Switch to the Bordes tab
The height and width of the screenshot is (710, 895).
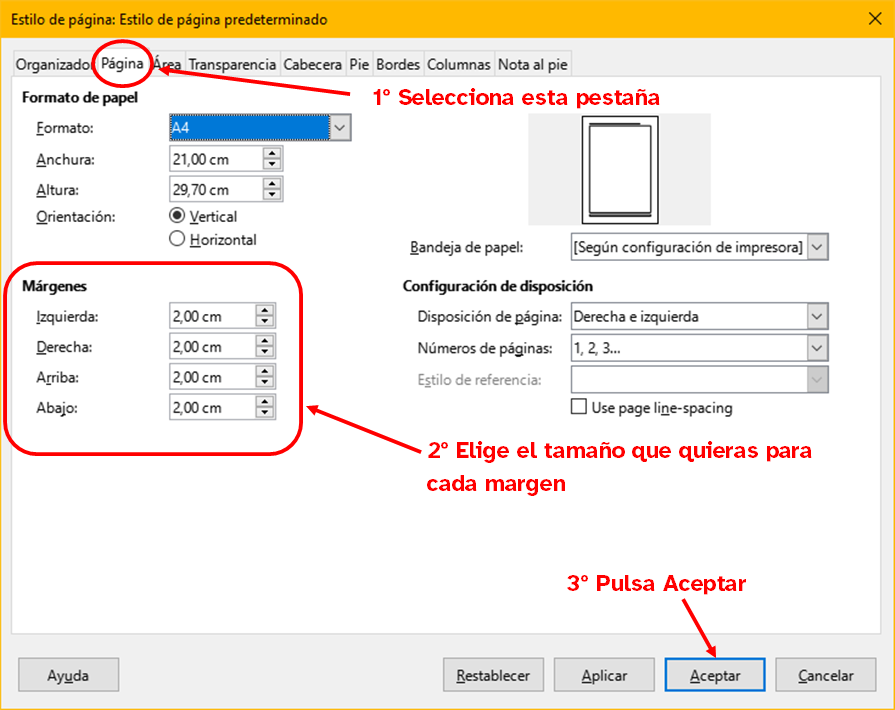coord(397,64)
